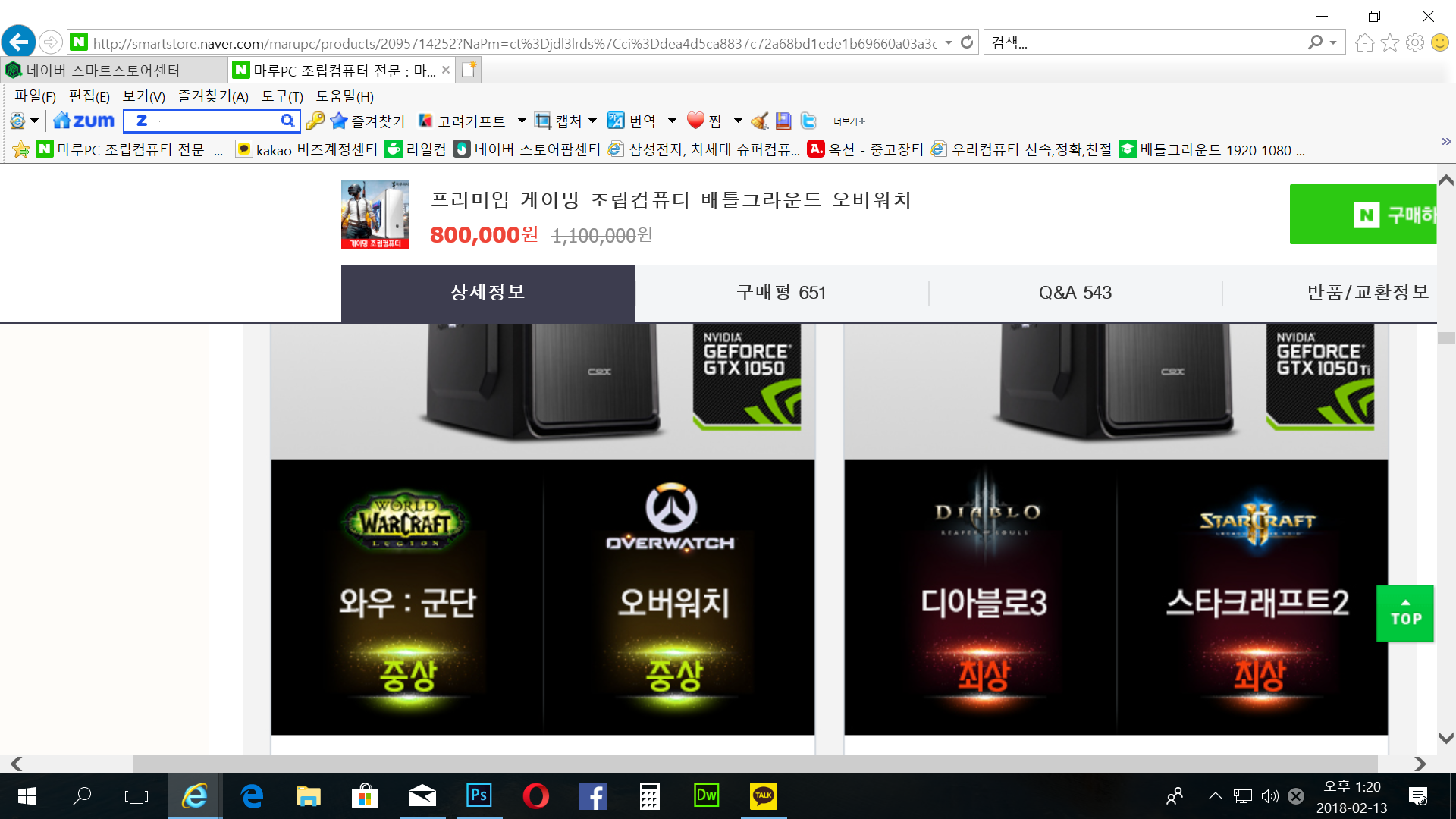Image resolution: width=1456 pixels, height=819 pixels.
Task: Expand the favorites bar overflow chevron
Action: [x=1445, y=142]
